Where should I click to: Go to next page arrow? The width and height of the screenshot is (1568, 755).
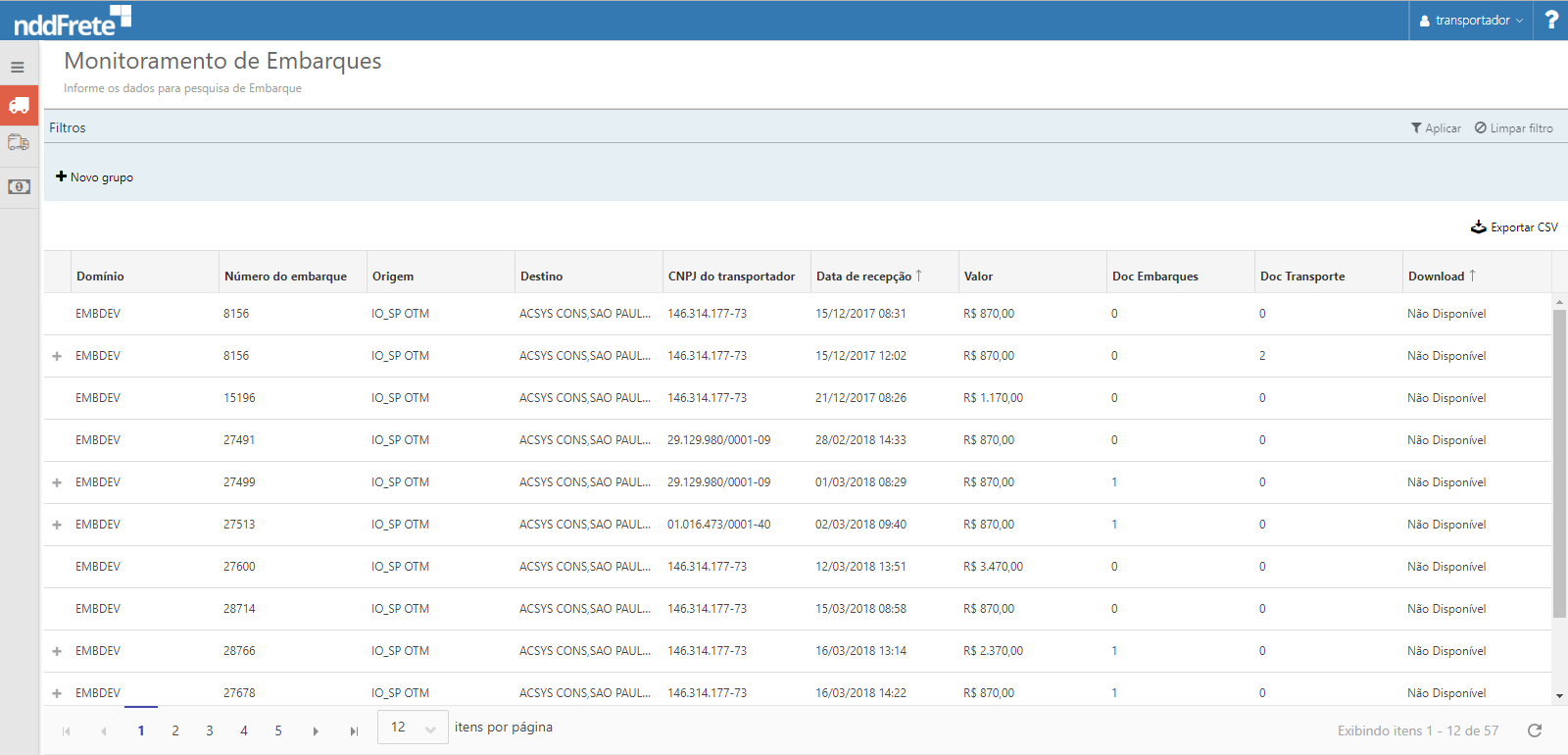tap(316, 731)
